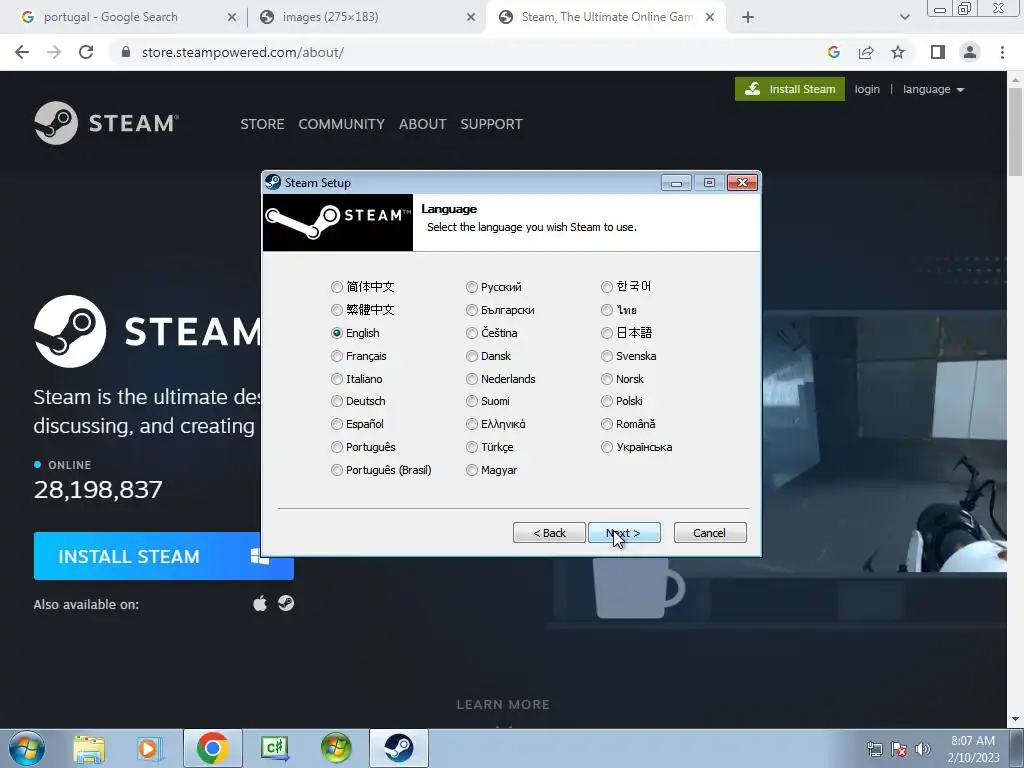Expand the tab search chevron
The height and width of the screenshot is (768, 1024).
(904, 17)
